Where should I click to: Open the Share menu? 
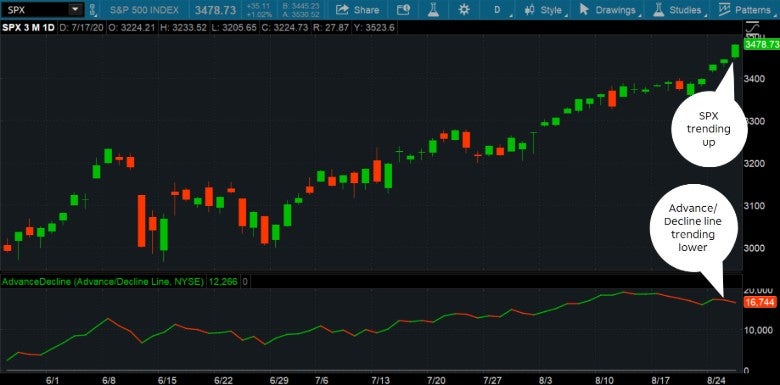click(x=357, y=9)
